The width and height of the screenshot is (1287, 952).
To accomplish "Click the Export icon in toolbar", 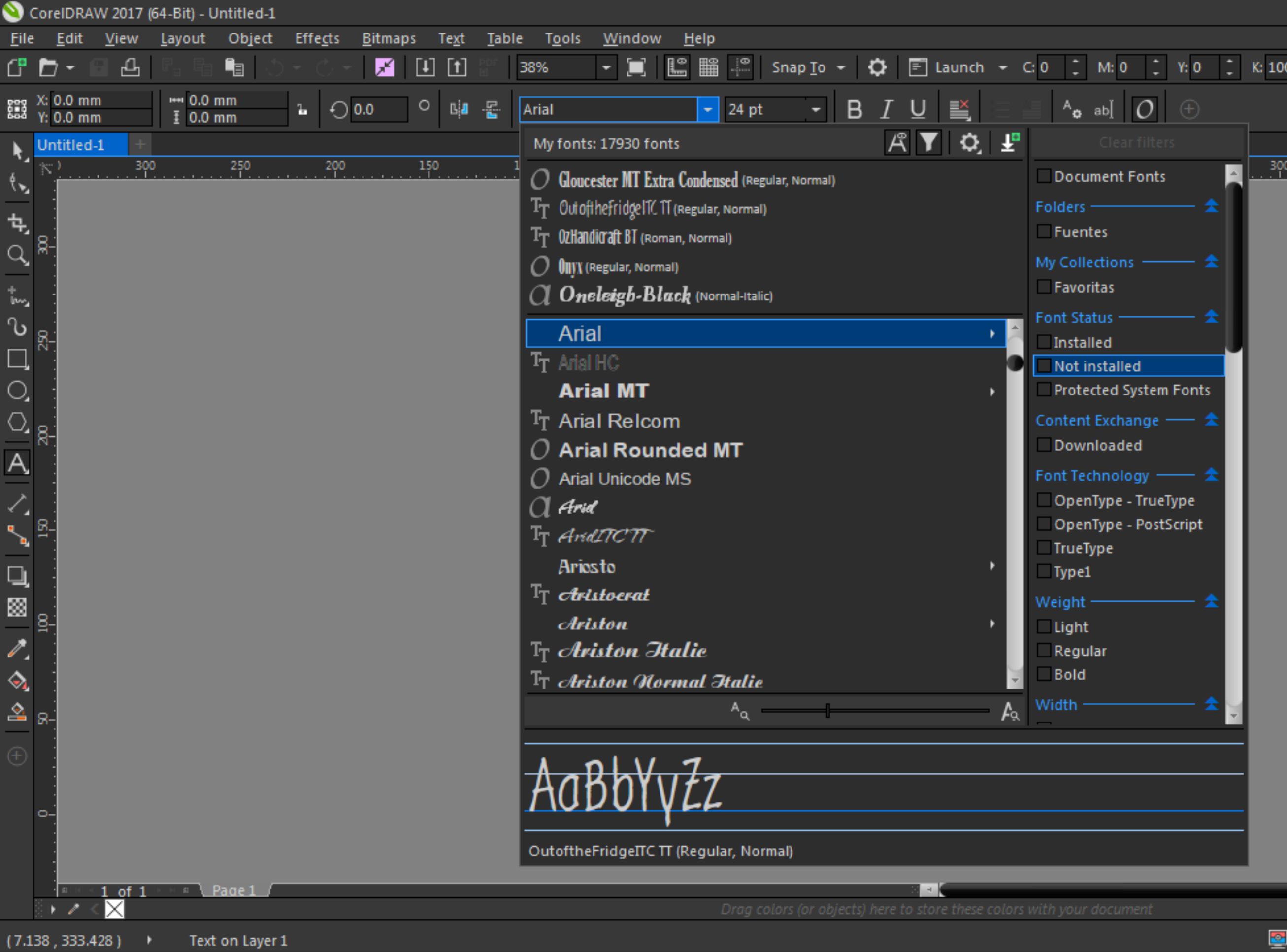I will click(x=457, y=67).
